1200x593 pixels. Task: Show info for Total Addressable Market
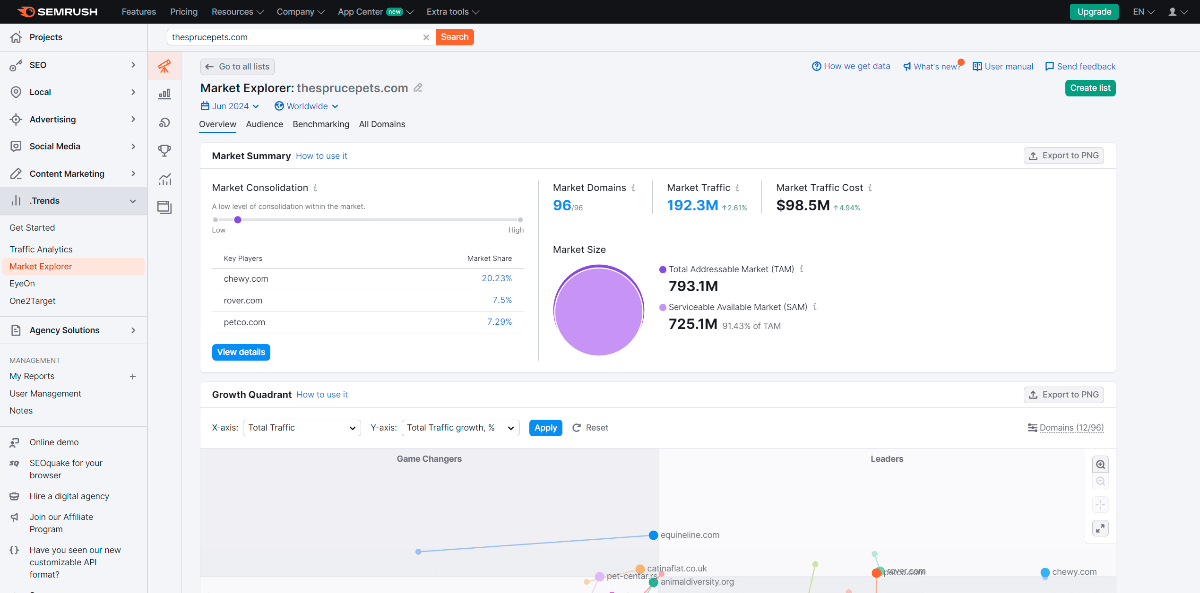pos(802,269)
